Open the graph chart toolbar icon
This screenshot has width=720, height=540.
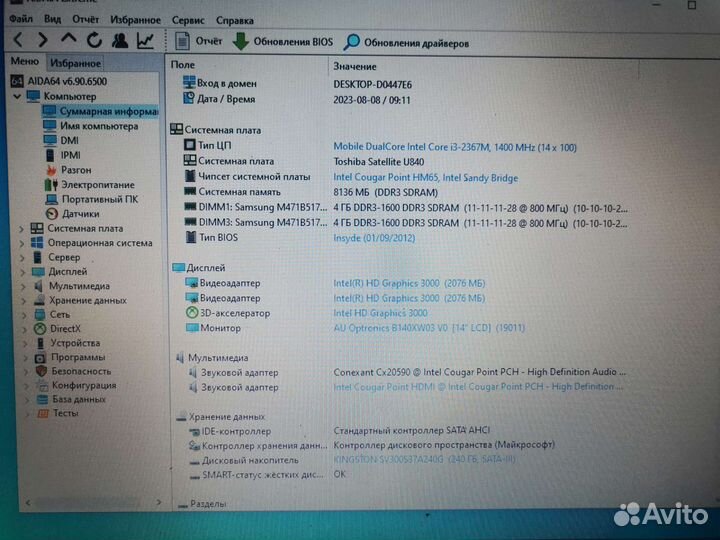point(146,41)
